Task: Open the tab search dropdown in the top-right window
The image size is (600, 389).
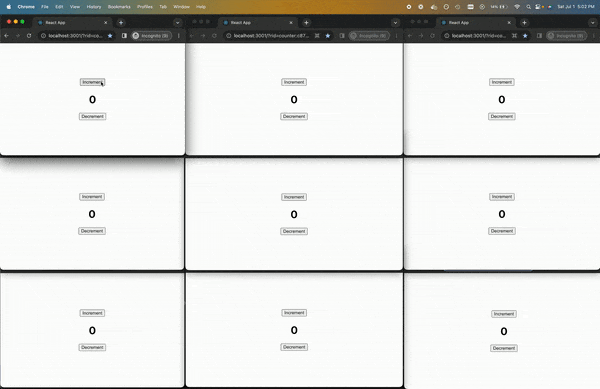Action: coord(592,23)
